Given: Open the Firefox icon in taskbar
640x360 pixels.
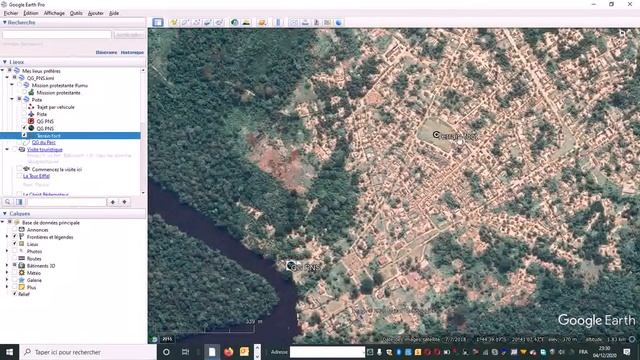Looking at the screenshot, I should (x=228, y=352).
